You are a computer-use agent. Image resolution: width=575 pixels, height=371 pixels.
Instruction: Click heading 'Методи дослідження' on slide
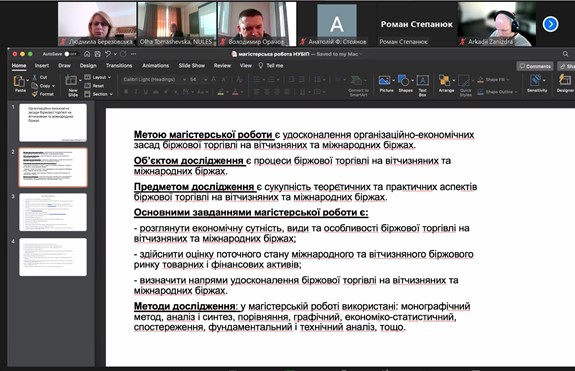pos(184,306)
